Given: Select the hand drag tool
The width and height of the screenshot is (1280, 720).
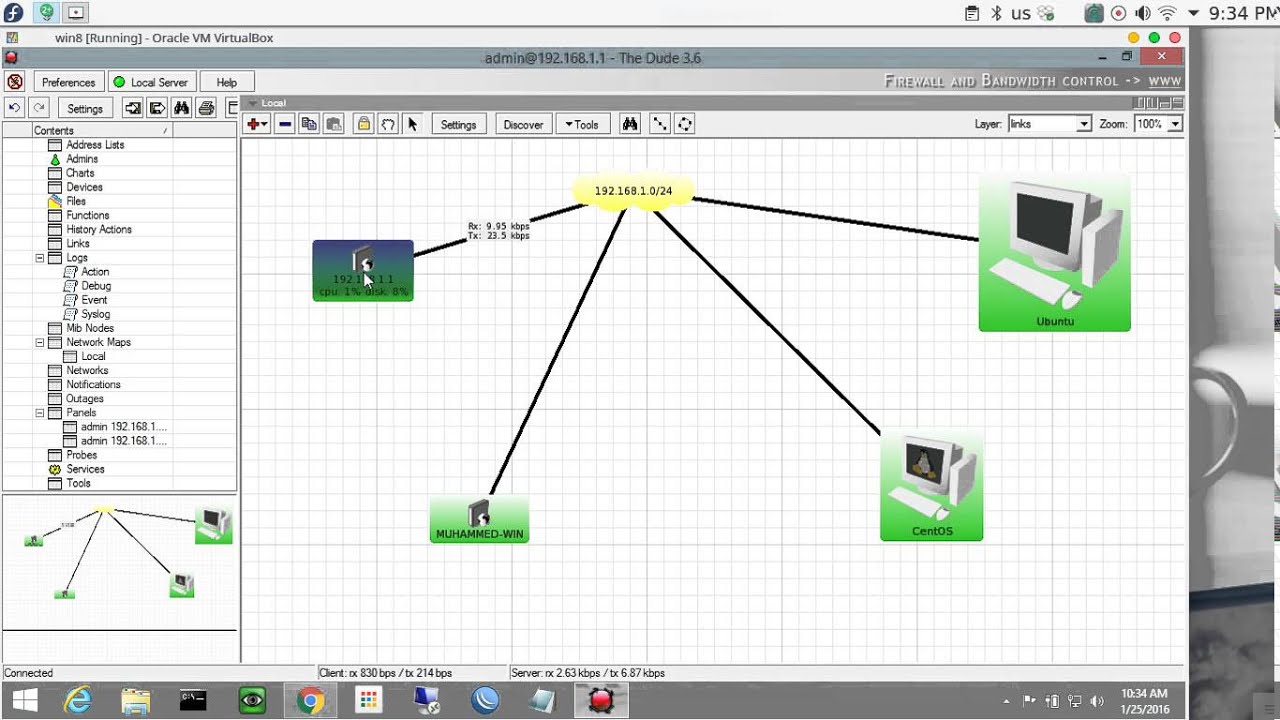Looking at the screenshot, I should click(x=388, y=124).
